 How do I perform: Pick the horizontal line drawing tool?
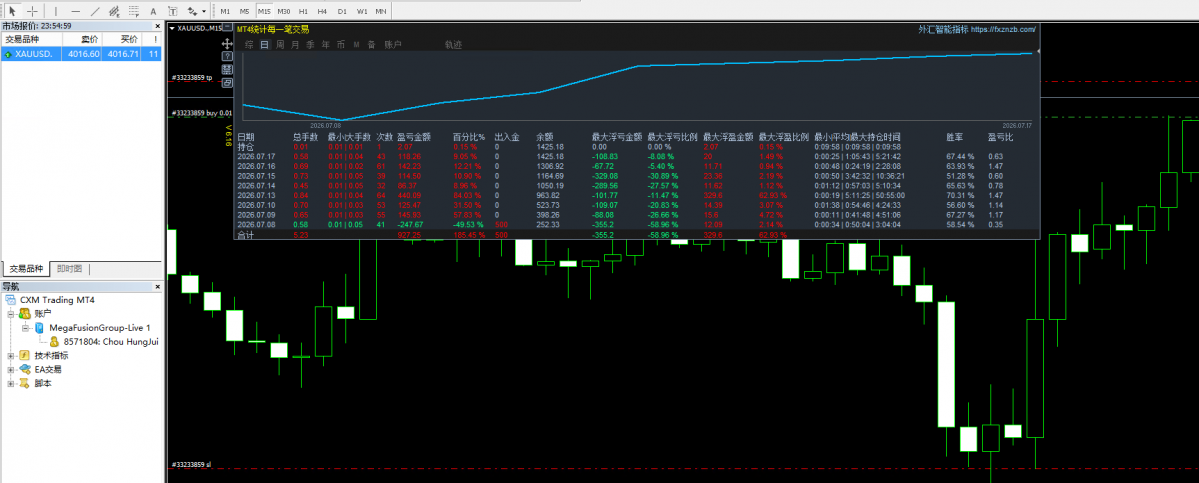click(75, 11)
